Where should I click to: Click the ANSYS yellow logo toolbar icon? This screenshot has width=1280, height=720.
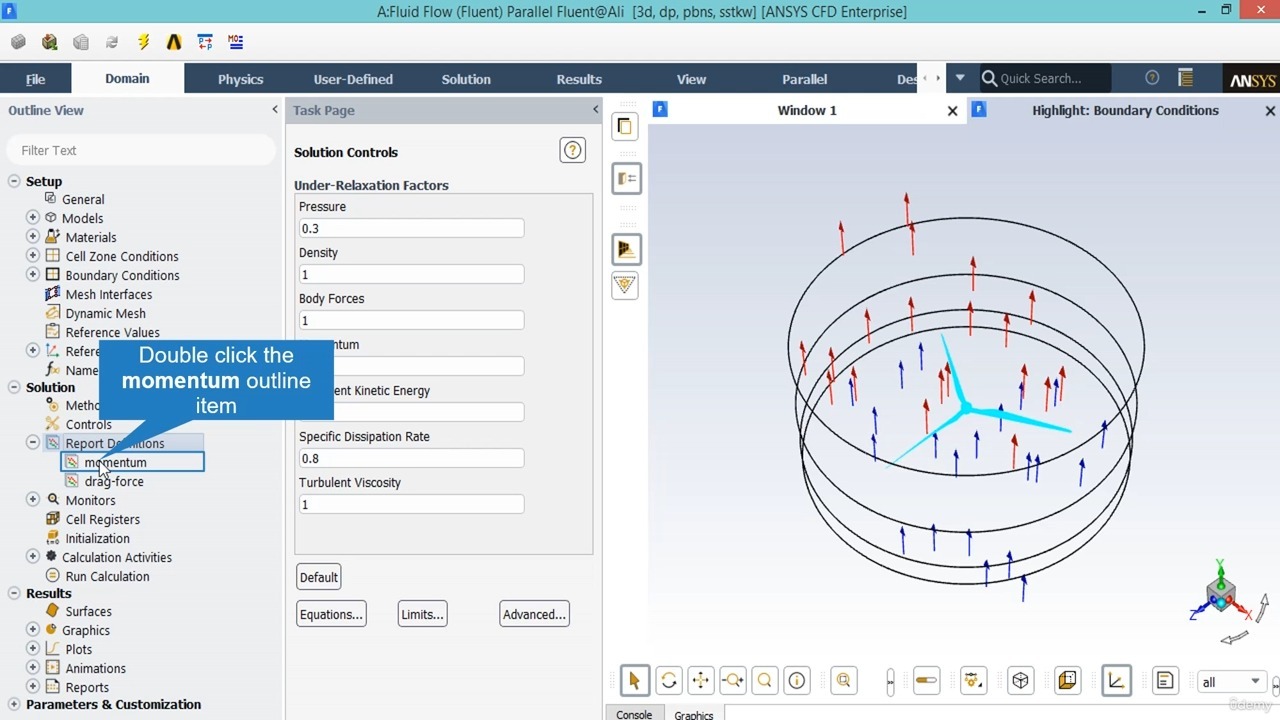[x=174, y=42]
